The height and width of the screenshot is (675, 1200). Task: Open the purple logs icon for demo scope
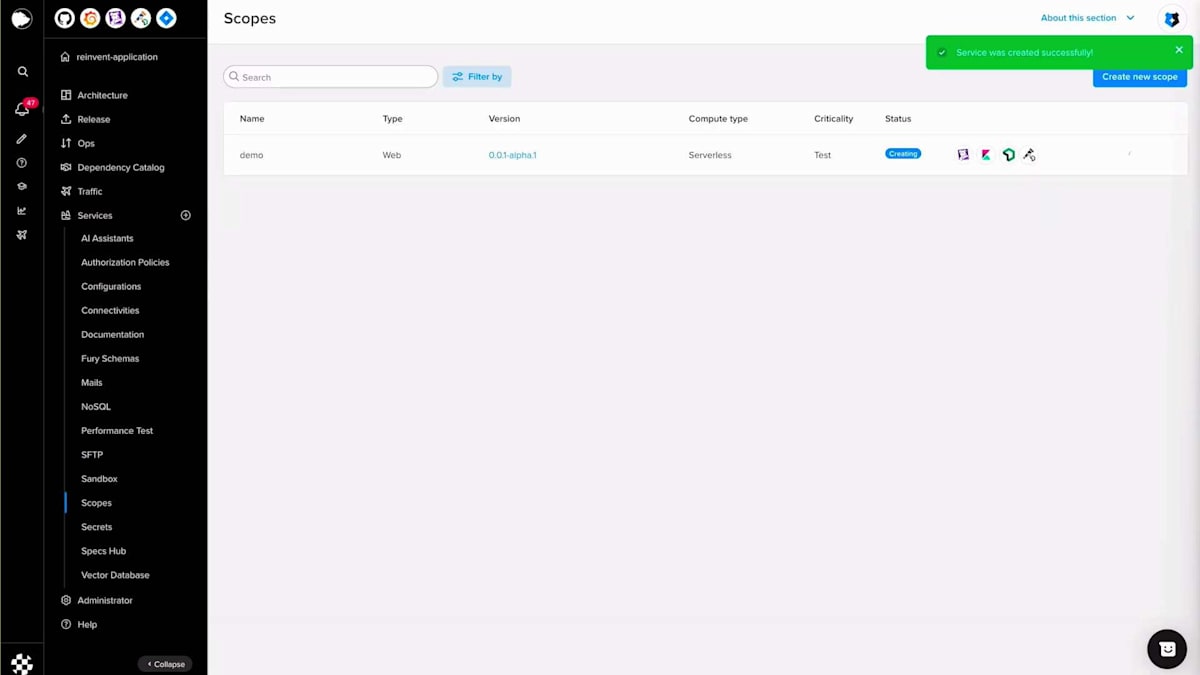pos(963,155)
